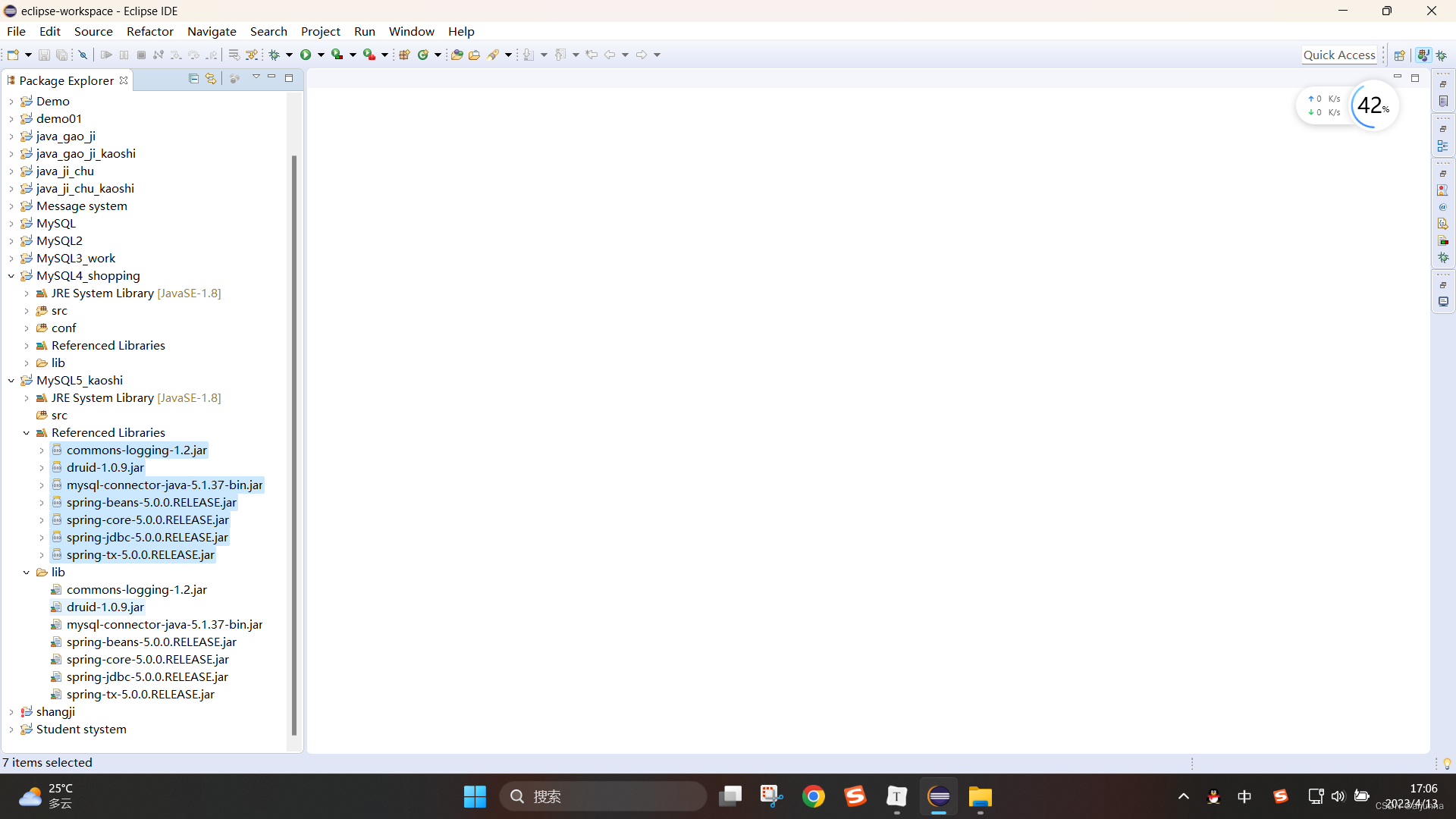
Task: Open the Source menu
Action: 93,31
